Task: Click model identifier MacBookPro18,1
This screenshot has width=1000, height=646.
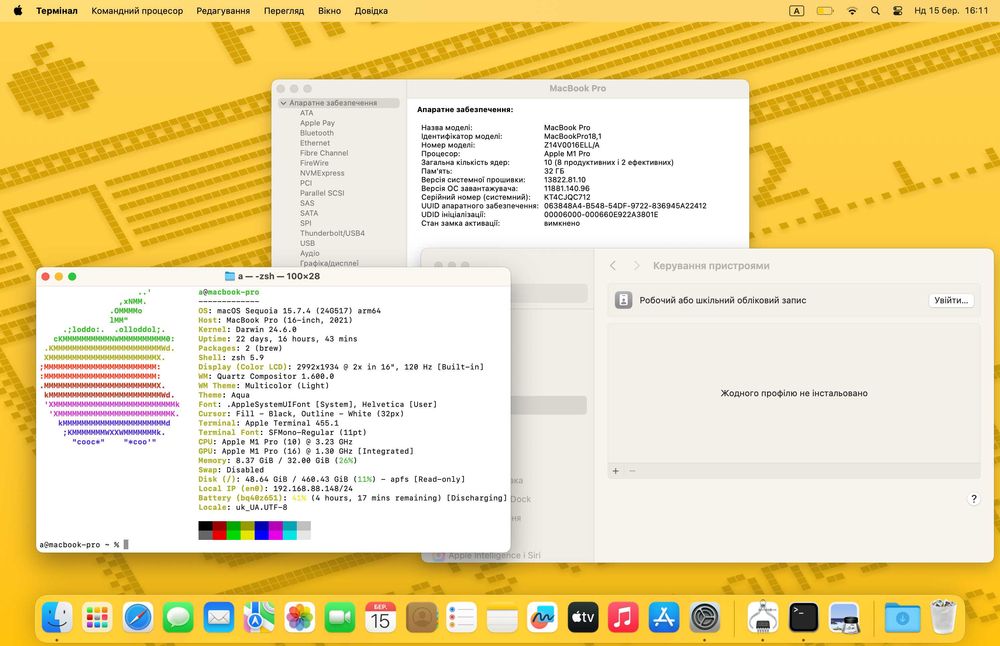Action: pyautogui.click(x=572, y=136)
